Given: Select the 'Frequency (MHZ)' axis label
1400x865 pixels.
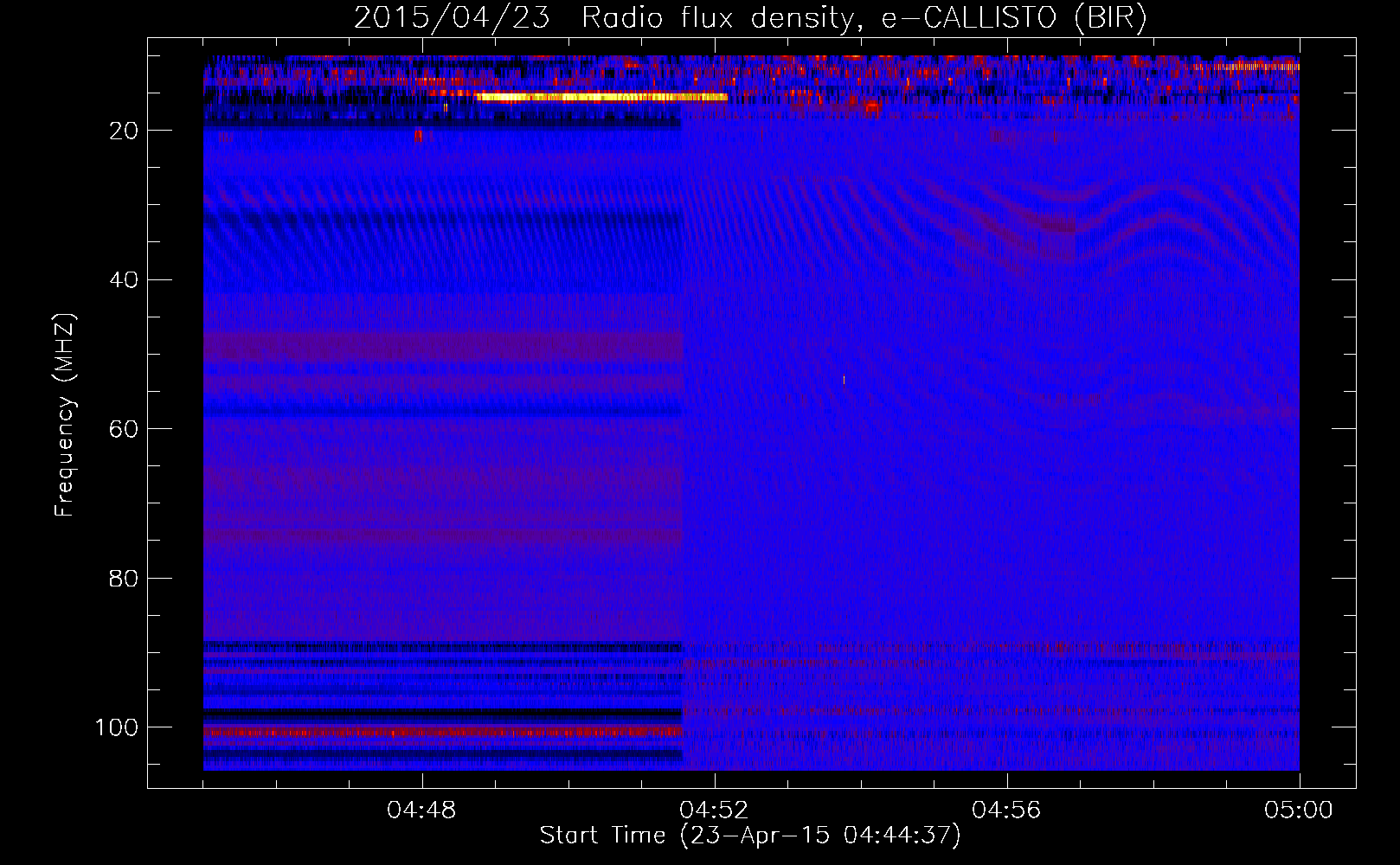Looking at the screenshot, I should [x=65, y=415].
